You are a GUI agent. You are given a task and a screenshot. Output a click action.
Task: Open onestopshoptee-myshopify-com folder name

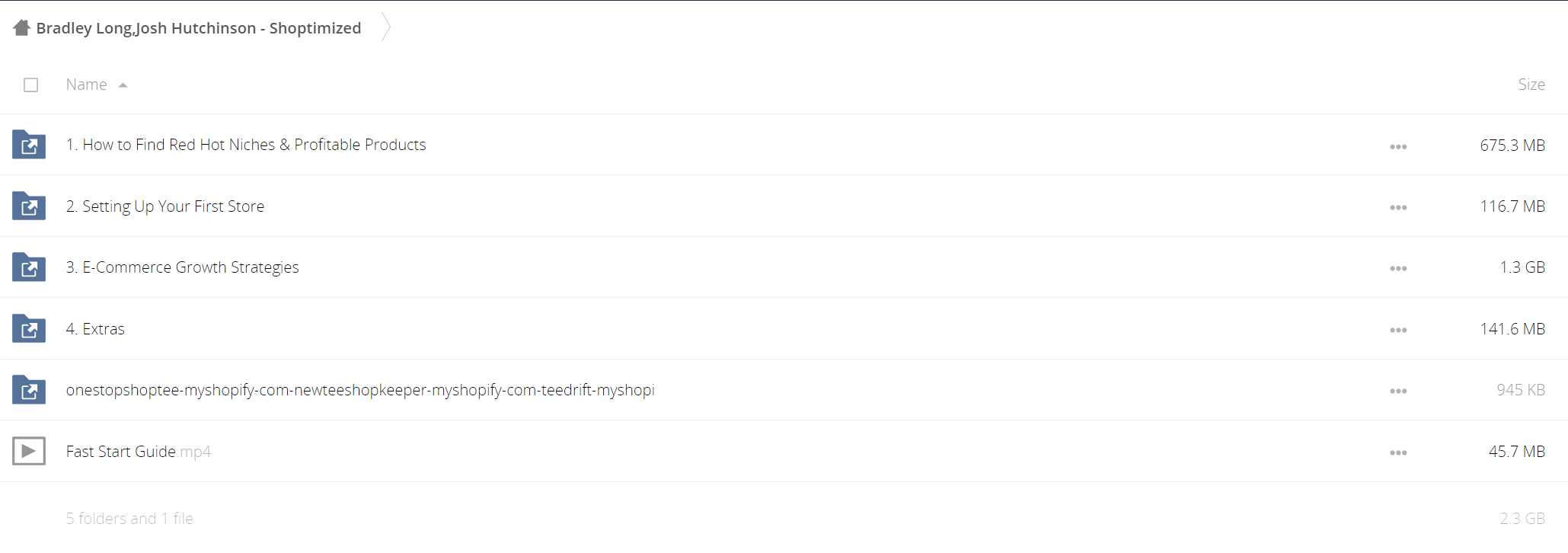point(360,390)
